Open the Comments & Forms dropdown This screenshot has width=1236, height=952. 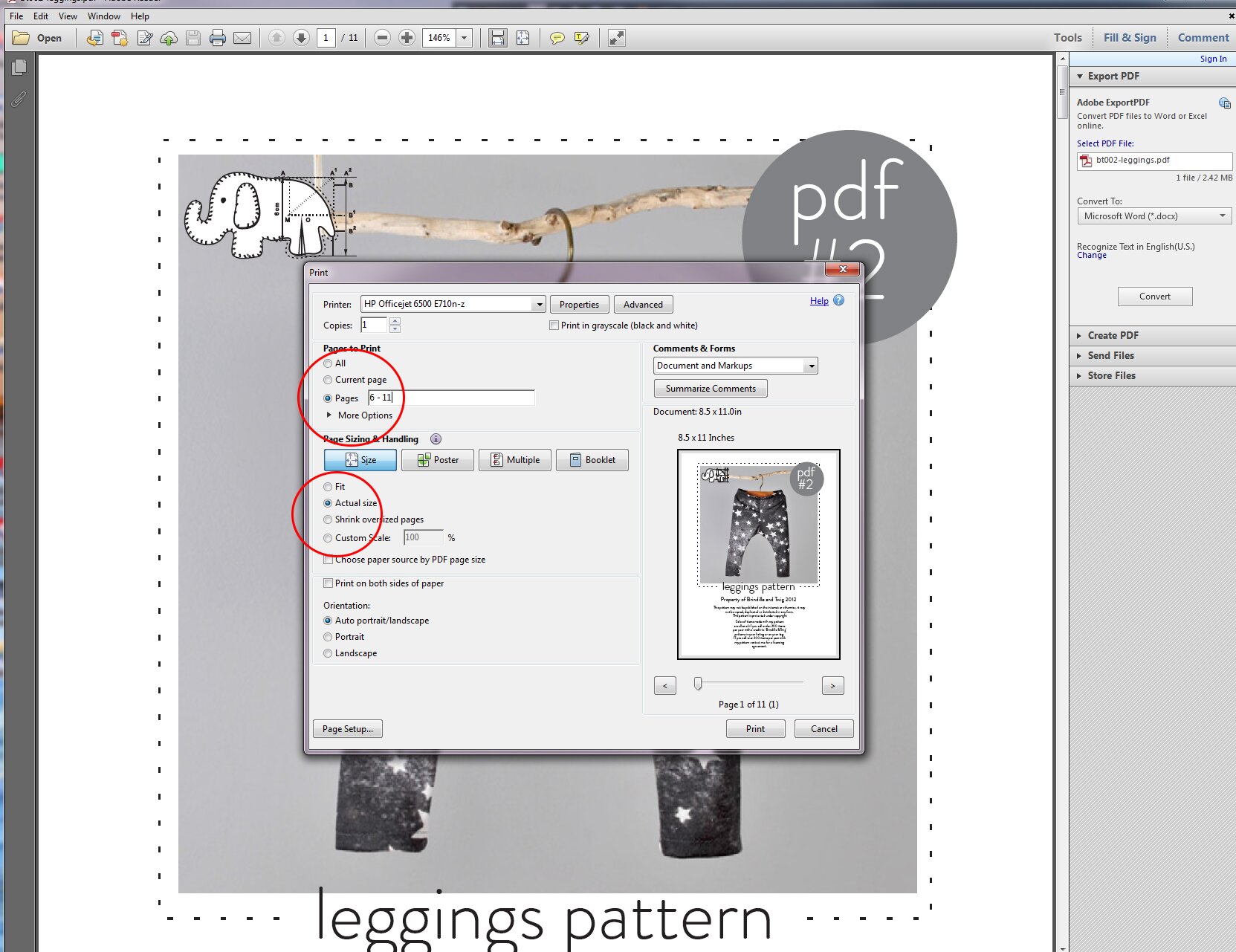click(x=811, y=366)
